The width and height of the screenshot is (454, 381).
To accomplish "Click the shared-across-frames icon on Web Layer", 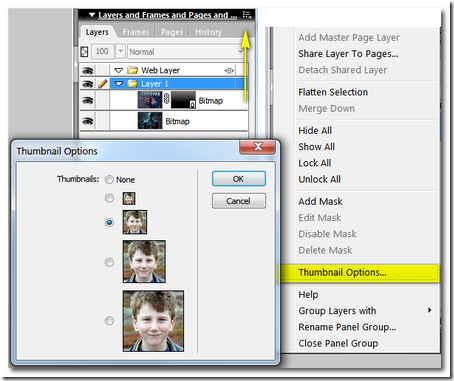I will coord(229,70).
